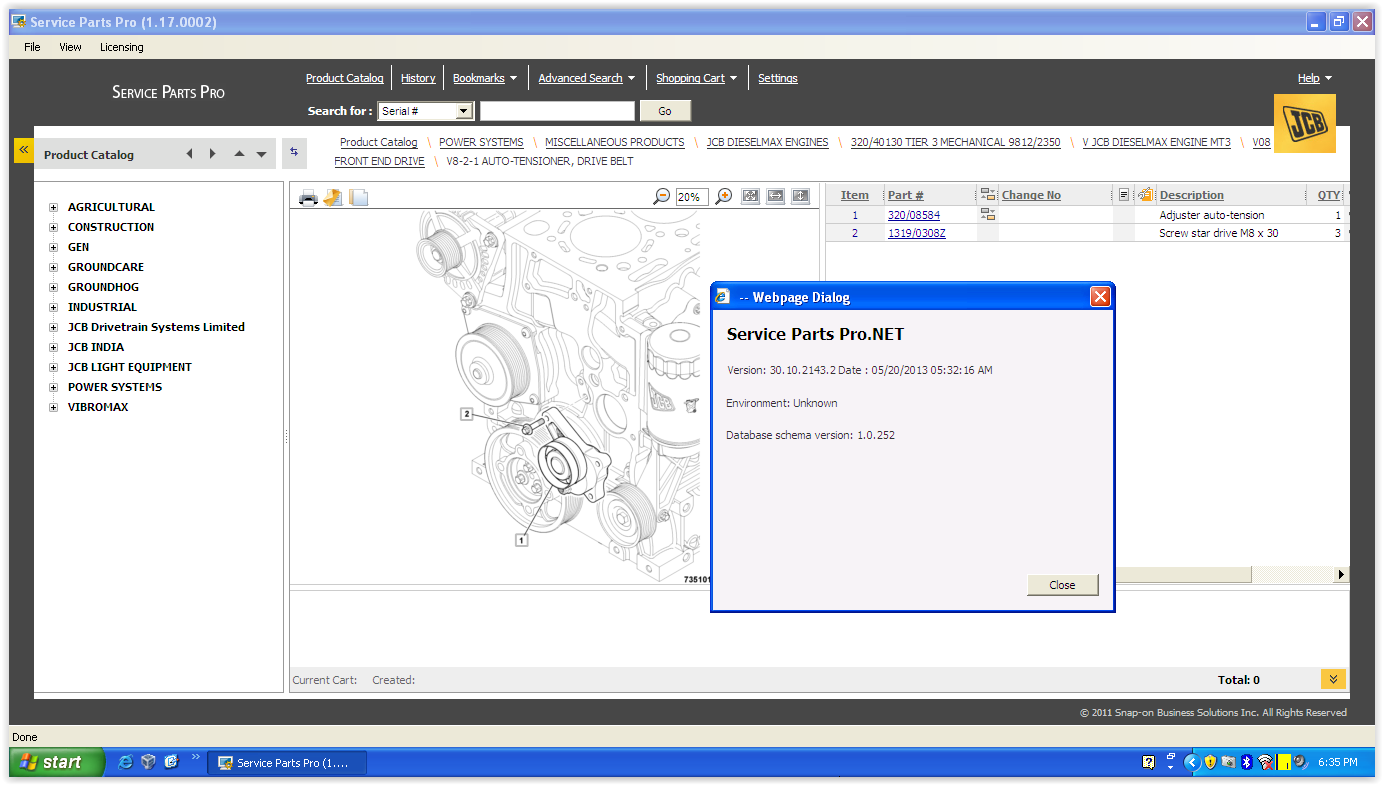Screen dimensions: 1383x785
Task: Click the left arrow in Product Catalog header
Action: click(x=190, y=154)
